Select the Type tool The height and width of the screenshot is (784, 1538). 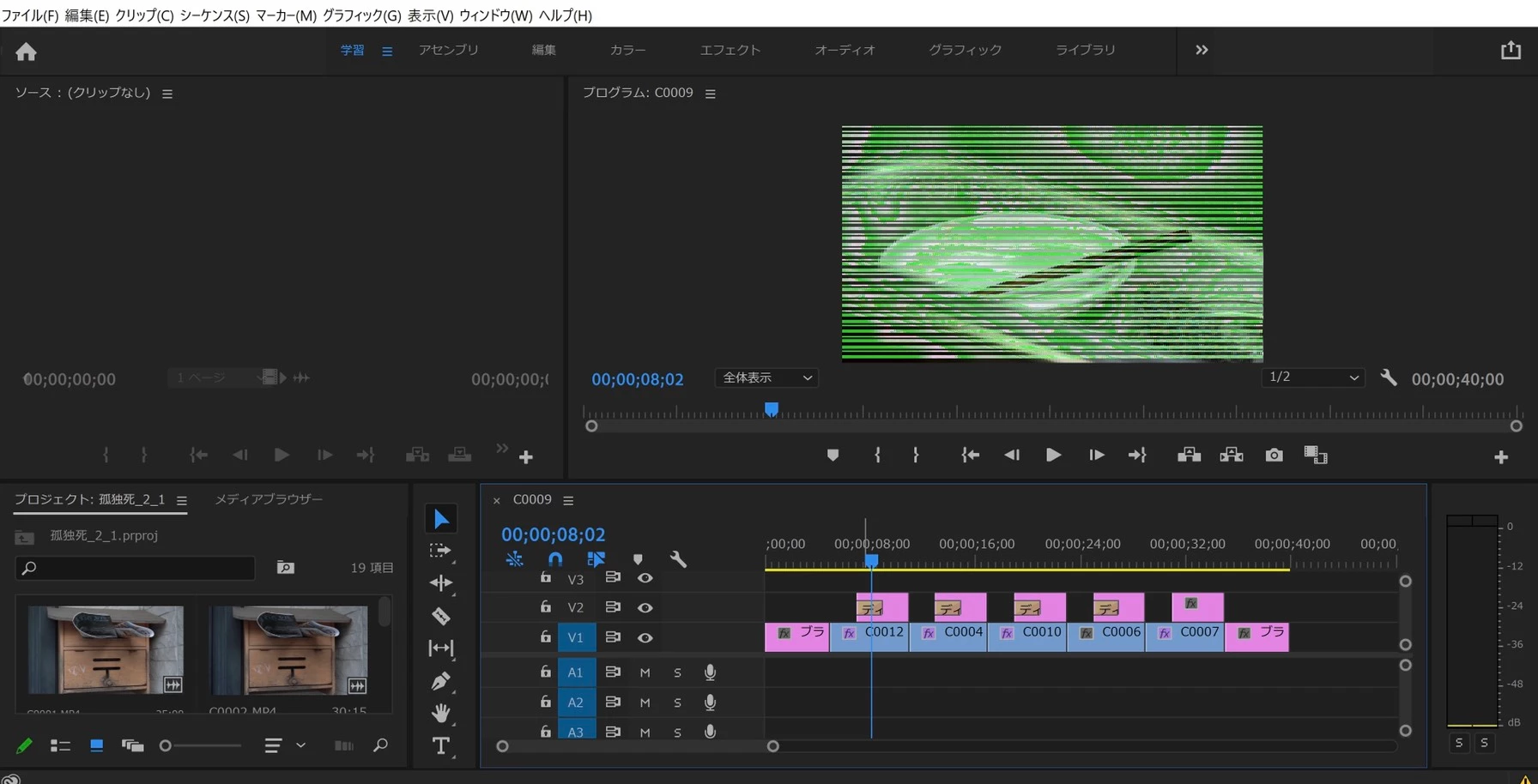click(441, 745)
